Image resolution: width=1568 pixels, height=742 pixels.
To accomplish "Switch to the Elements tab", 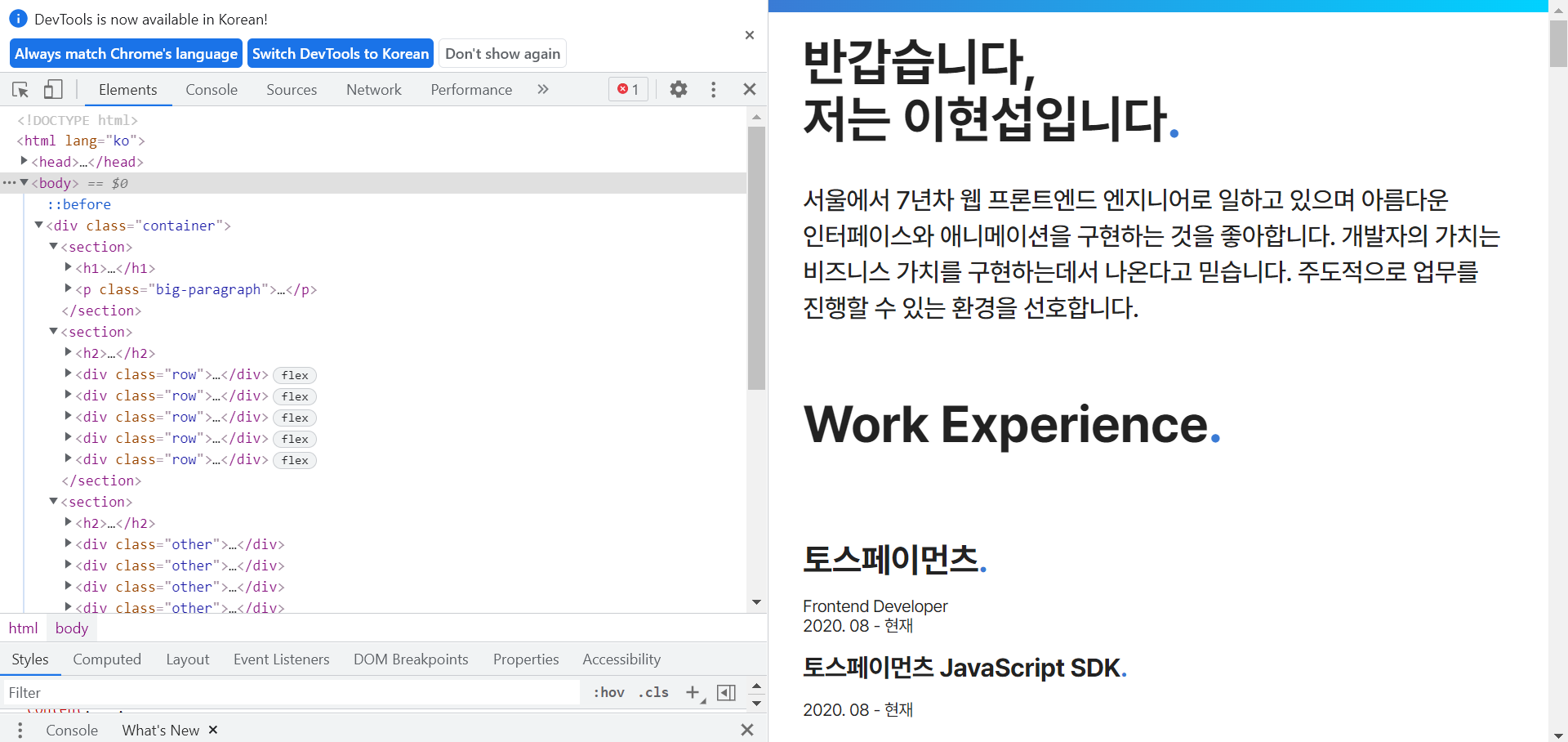I will point(128,90).
